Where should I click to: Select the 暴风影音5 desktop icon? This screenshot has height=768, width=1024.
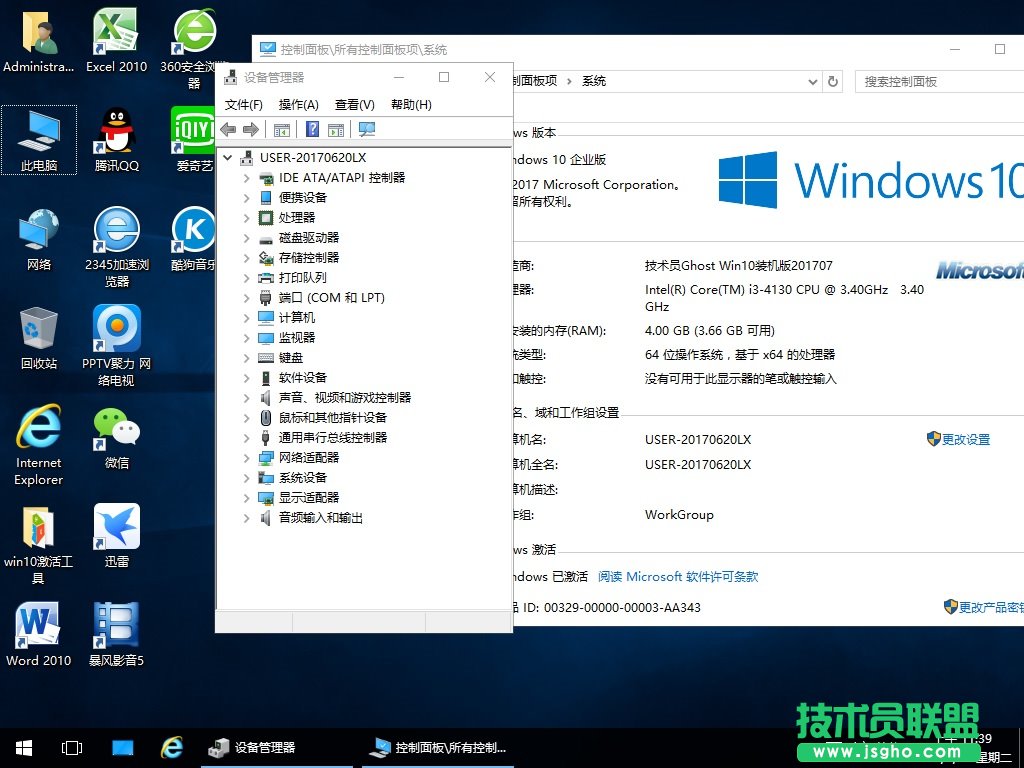pos(116,635)
